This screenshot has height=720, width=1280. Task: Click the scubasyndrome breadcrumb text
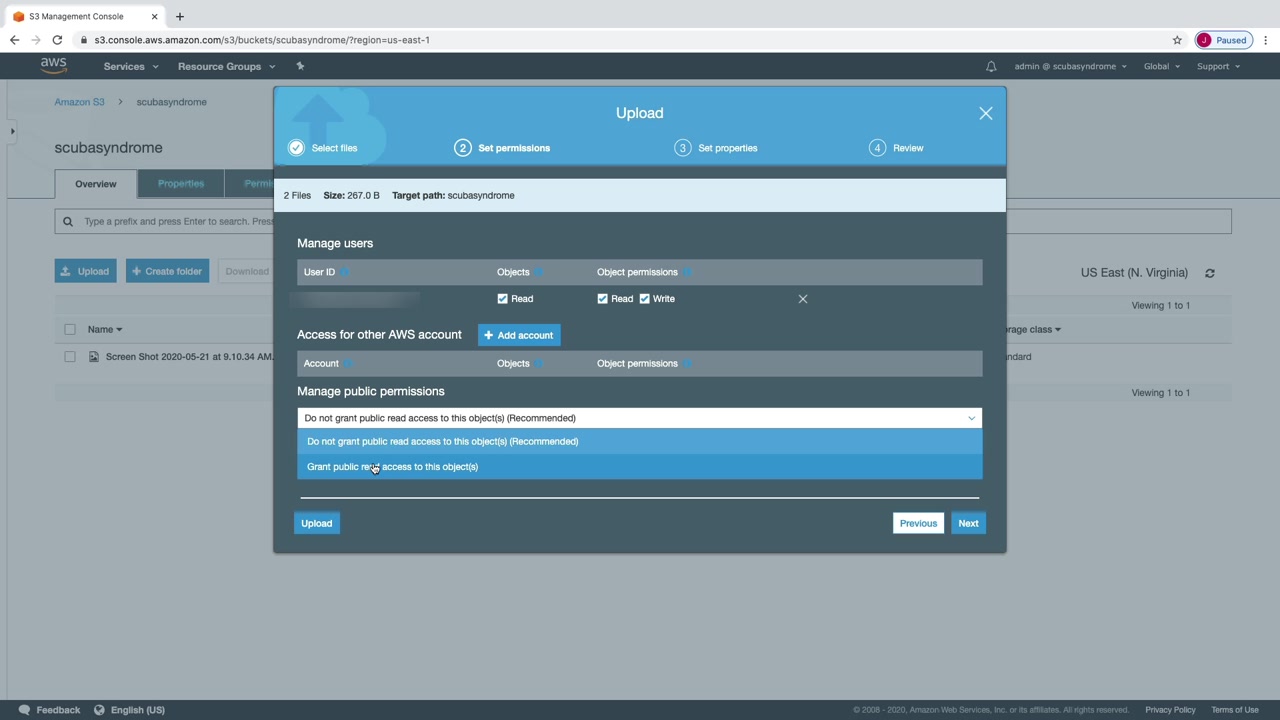pos(171,102)
